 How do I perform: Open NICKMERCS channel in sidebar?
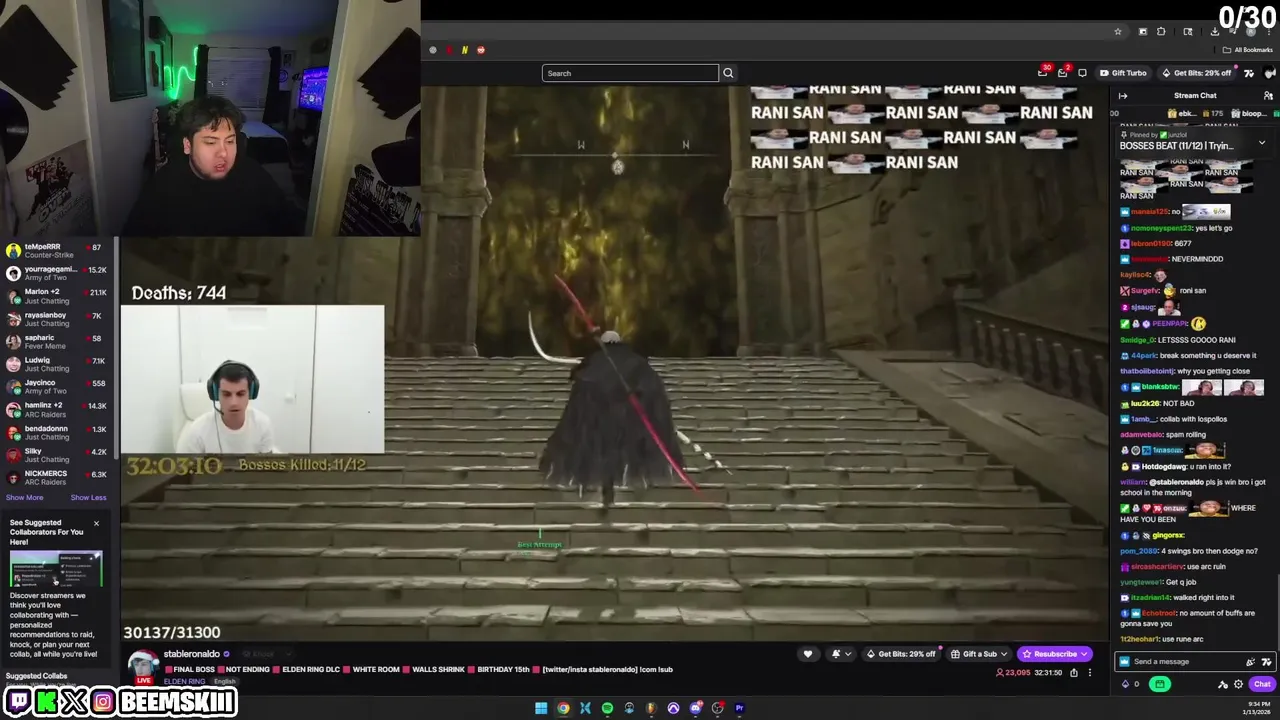[x=55, y=478]
